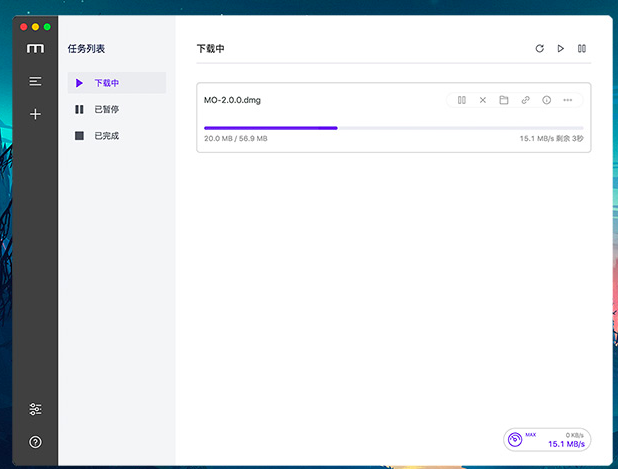
Task: Close the window with red button
Action: point(24,27)
